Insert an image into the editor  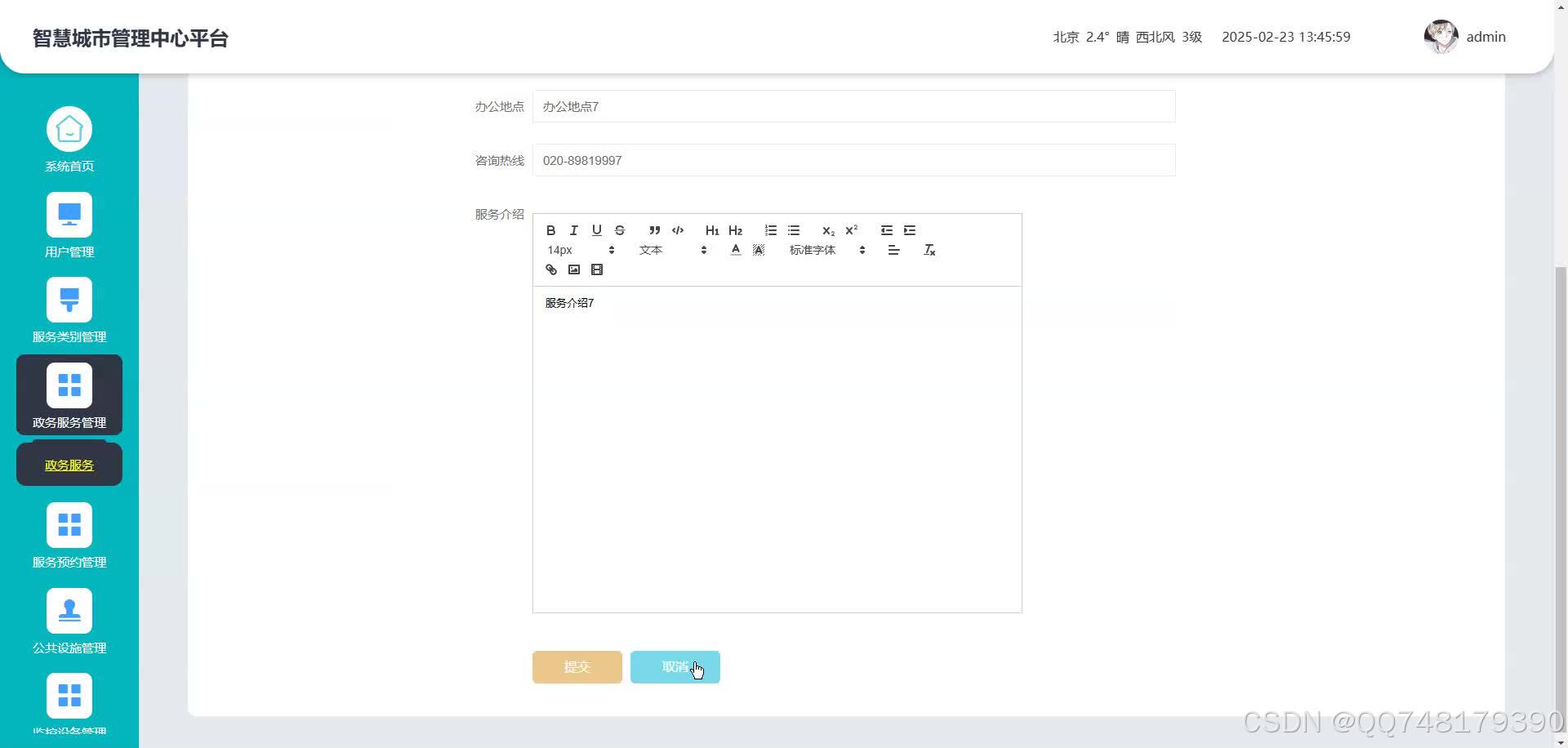click(x=574, y=269)
